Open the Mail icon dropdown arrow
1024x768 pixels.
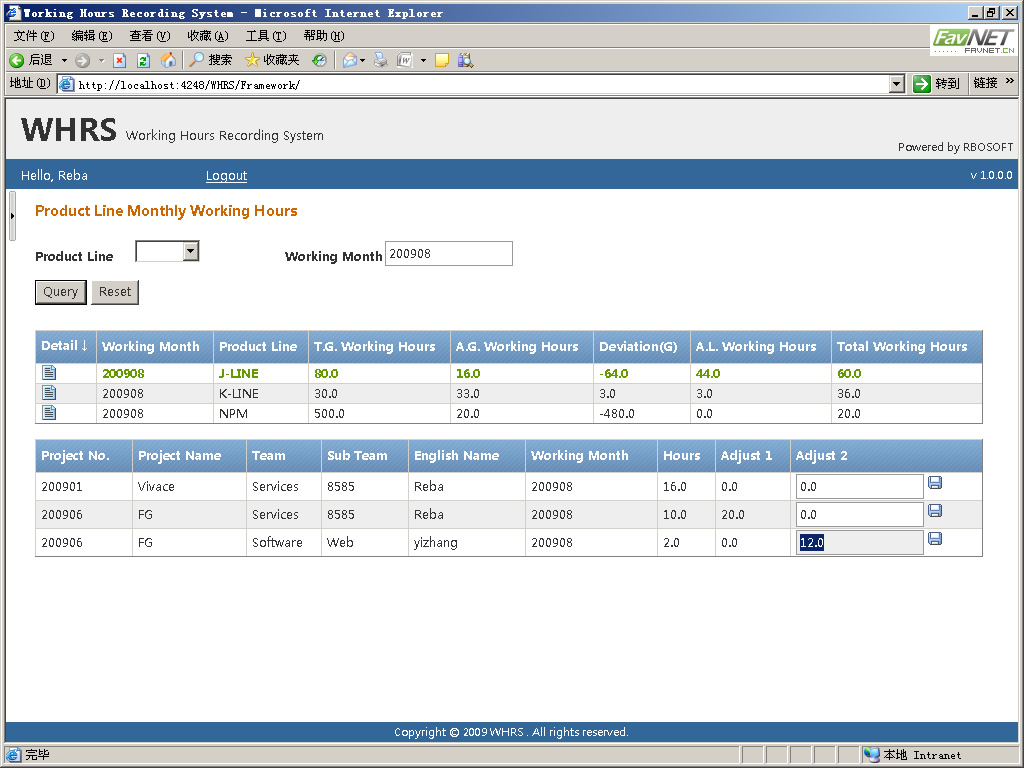click(362, 61)
